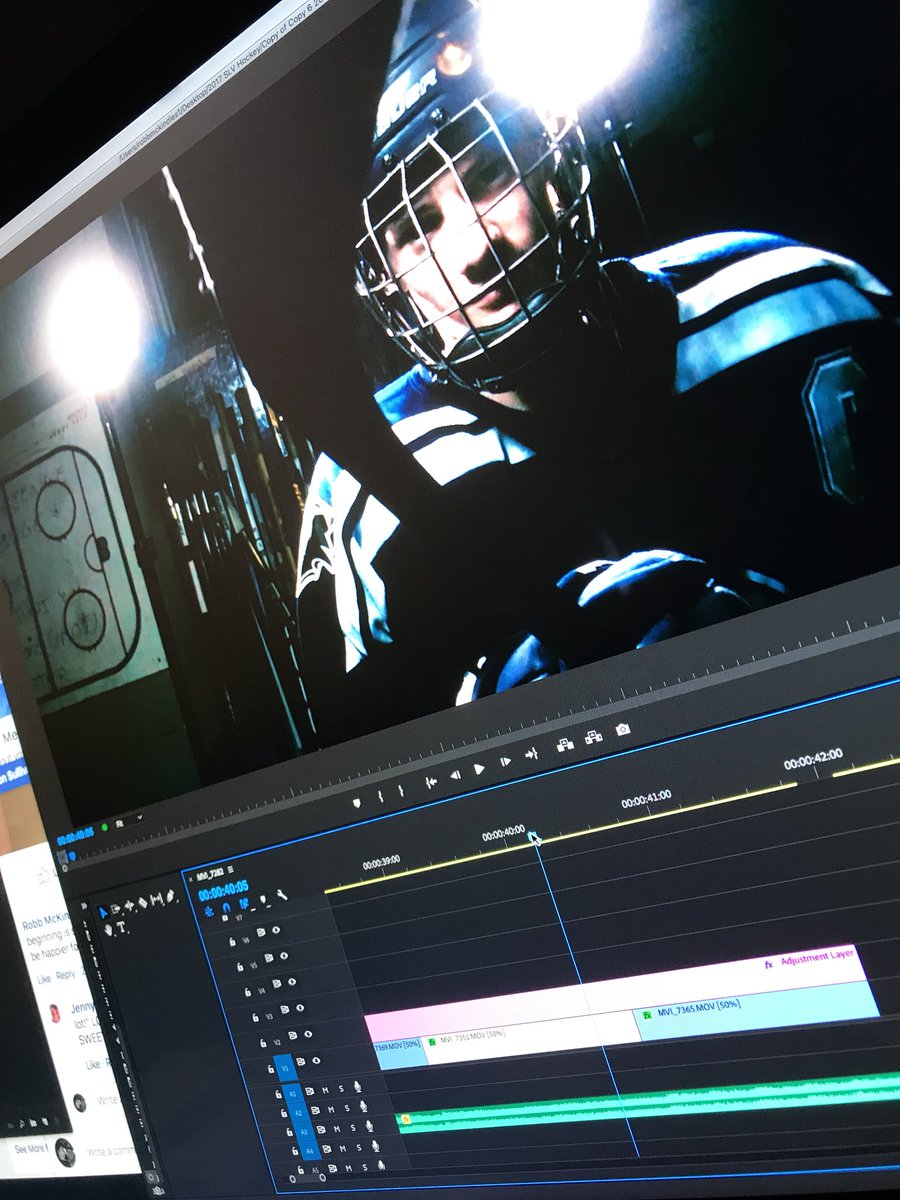The width and height of the screenshot is (900, 1200).
Task: Open Program Monitor zoom level Fit dropdown
Action: (129, 821)
